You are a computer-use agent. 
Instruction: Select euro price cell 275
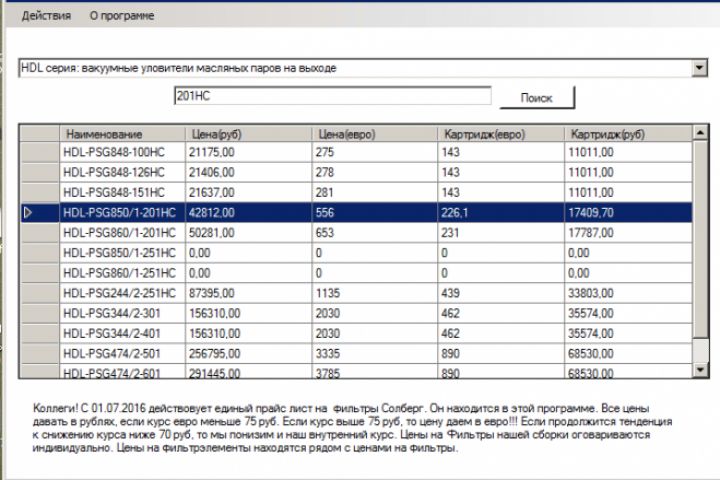click(x=375, y=152)
